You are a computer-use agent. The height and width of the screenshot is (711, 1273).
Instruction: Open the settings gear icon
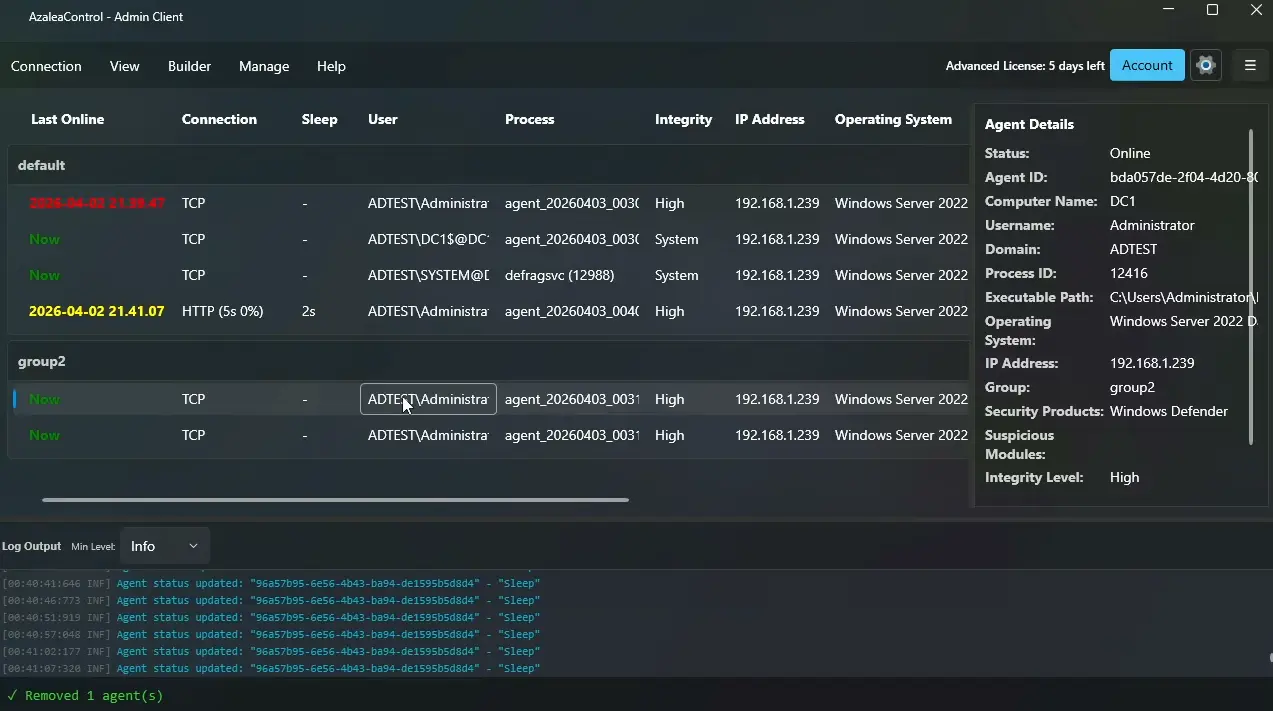coord(1205,66)
